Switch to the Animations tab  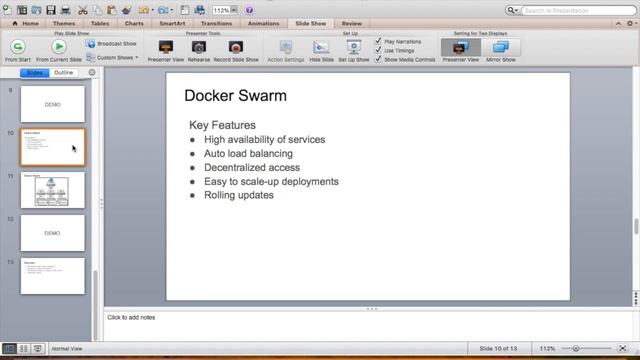pos(264,24)
